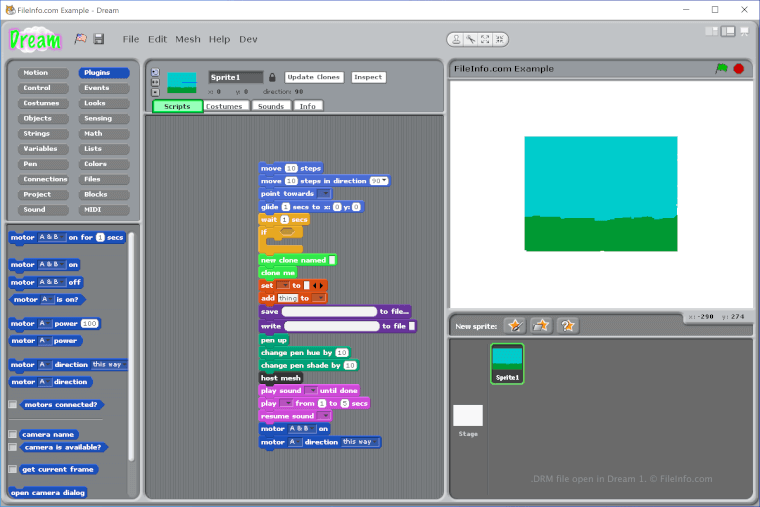The height and width of the screenshot is (507, 760).
Task: Get a surprise sprite with question mark icon
Action: 568,326
